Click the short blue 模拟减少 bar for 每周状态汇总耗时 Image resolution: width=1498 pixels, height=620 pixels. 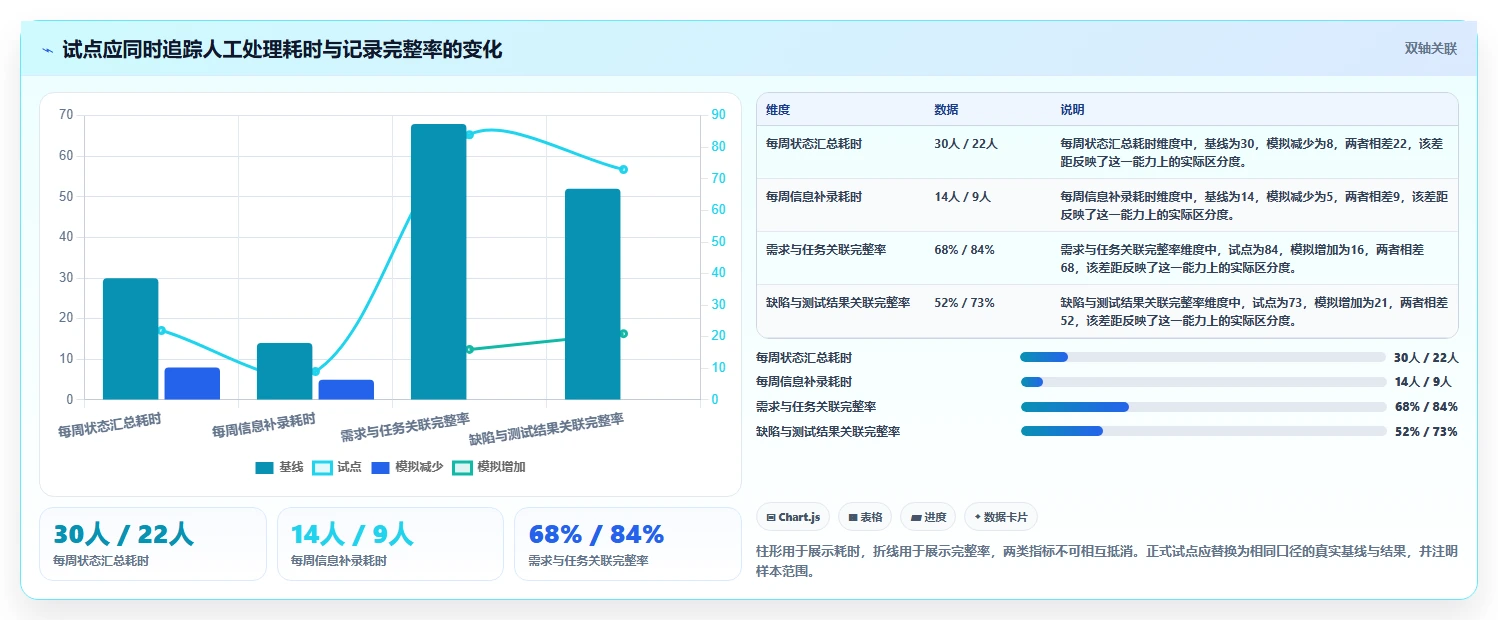192,384
